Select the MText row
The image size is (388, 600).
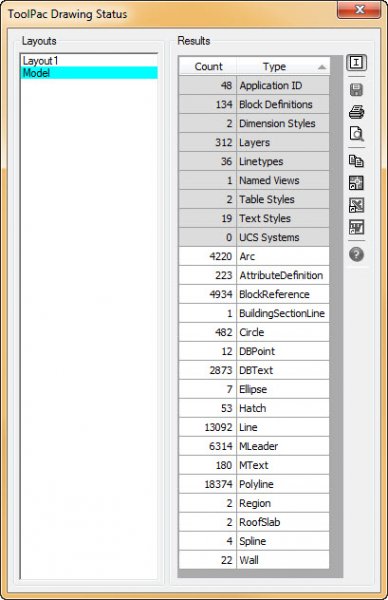(254, 465)
